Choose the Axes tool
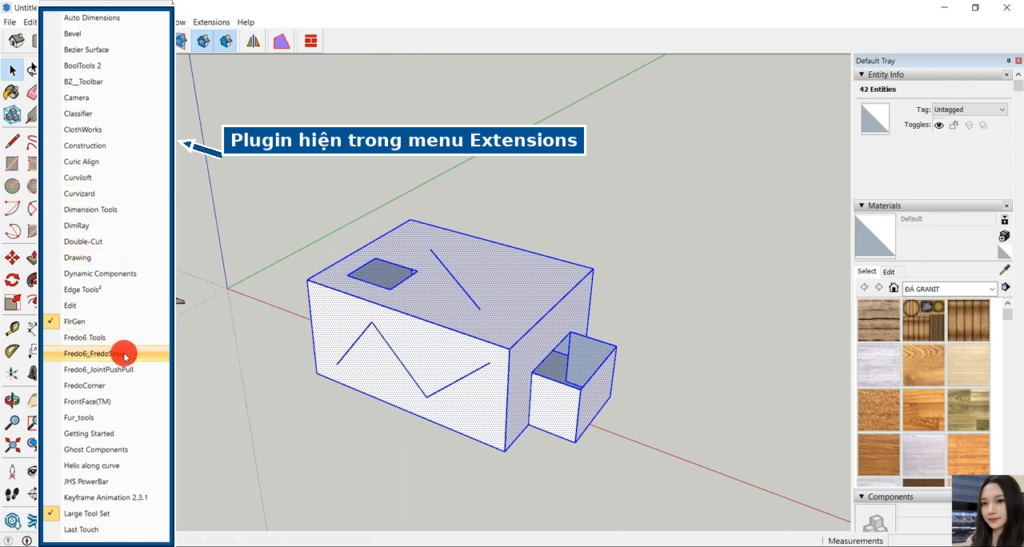Screen dimensions: 1024x547 pyautogui.click(x=12, y=373)
